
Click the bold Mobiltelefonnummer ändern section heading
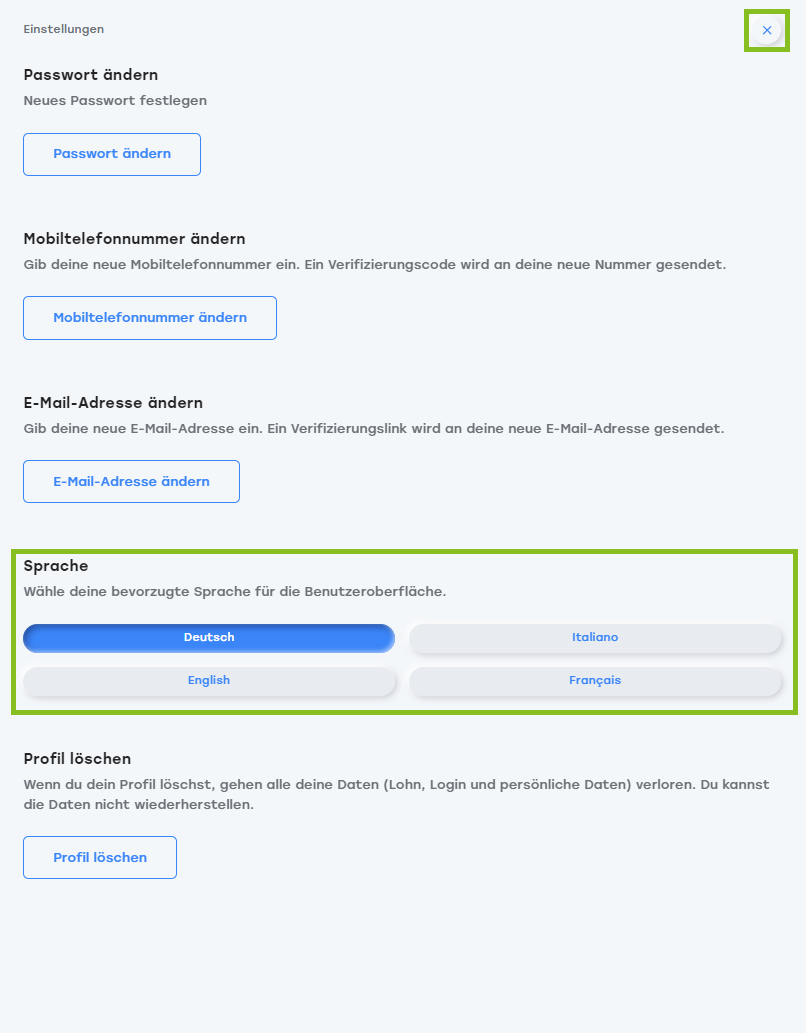pos(134,239)
